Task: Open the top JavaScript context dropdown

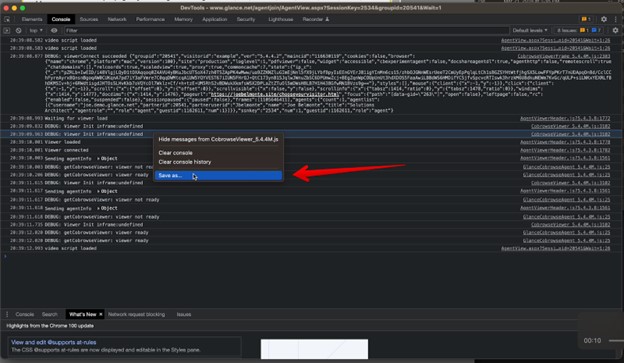Action: click(x=36, y=30)
